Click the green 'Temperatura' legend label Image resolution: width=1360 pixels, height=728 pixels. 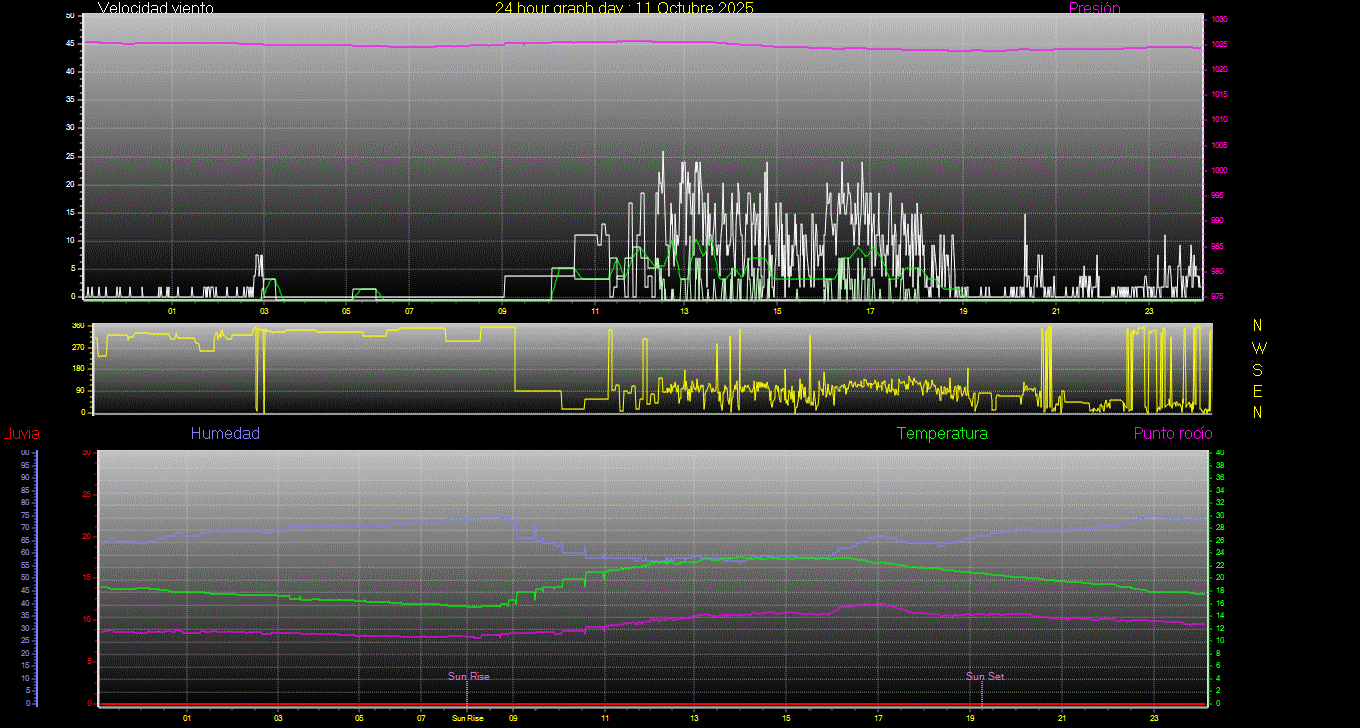pyautogui.click(x=942, y=434)
